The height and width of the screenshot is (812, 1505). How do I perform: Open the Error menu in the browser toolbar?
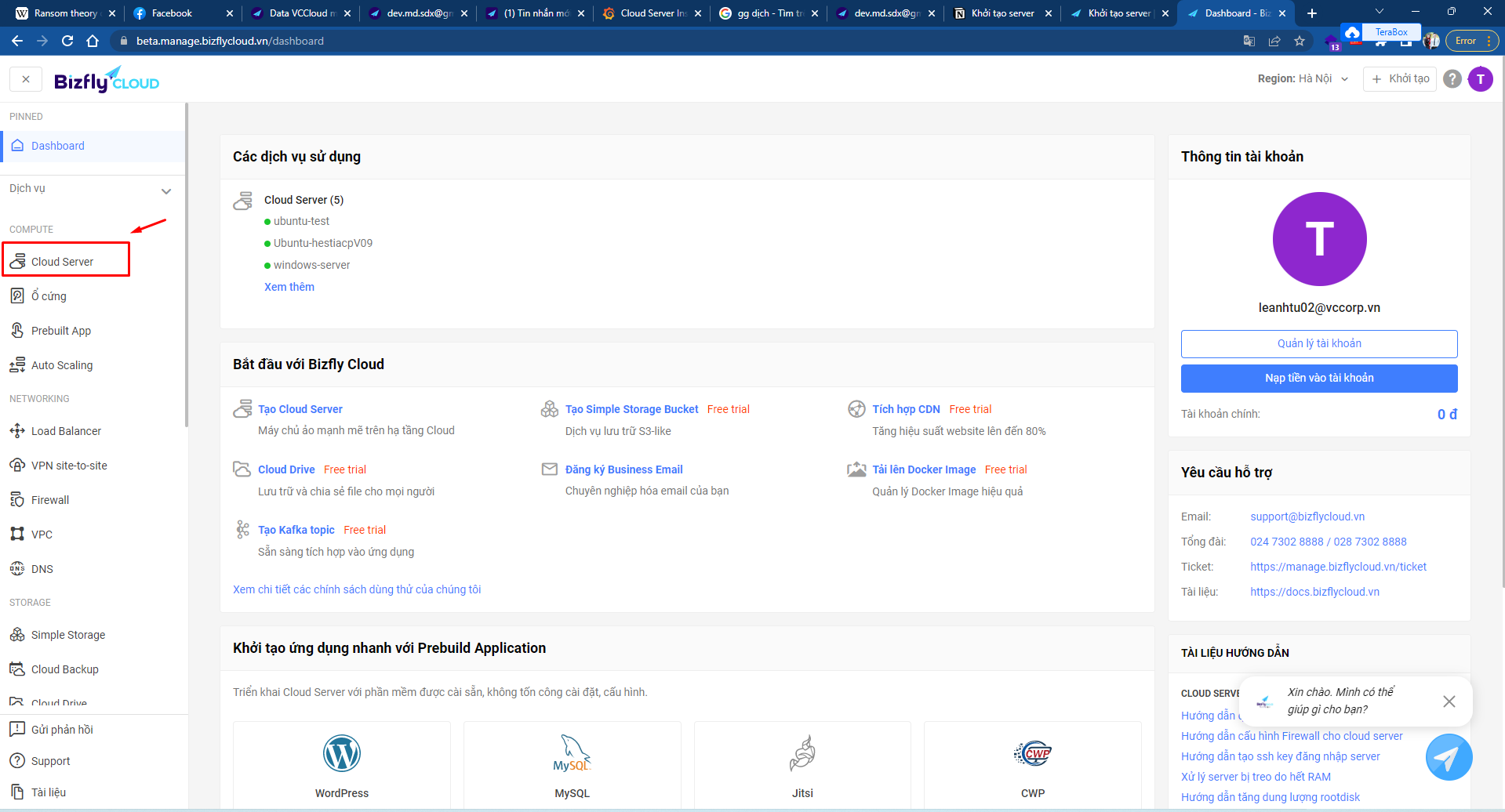(1473, 41)
